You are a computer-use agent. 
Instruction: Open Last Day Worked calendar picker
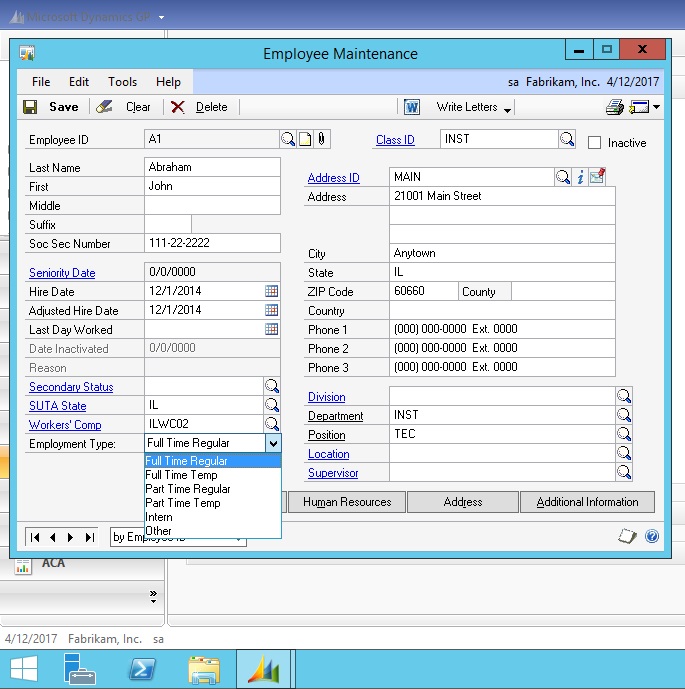tap(272, 329)
